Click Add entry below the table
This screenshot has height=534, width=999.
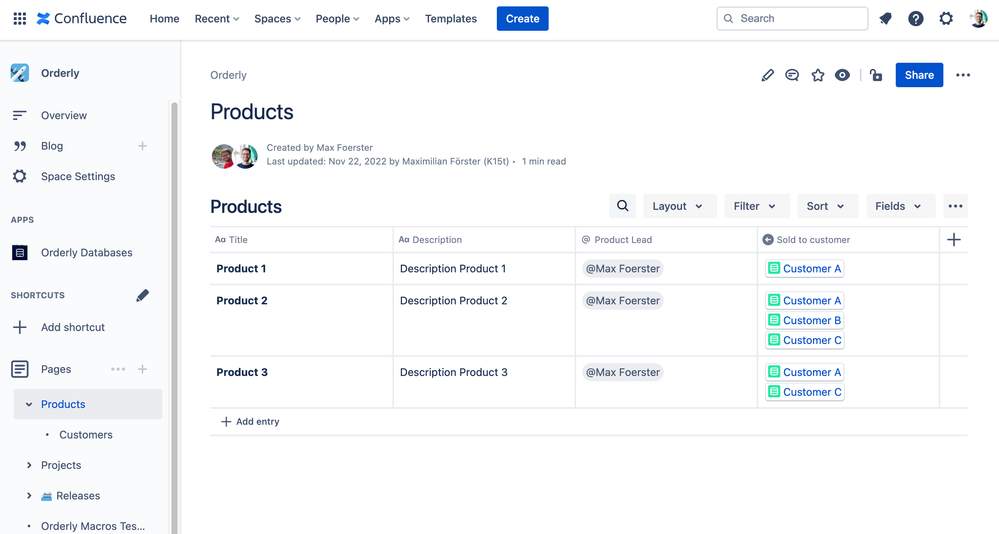[250, 421]
